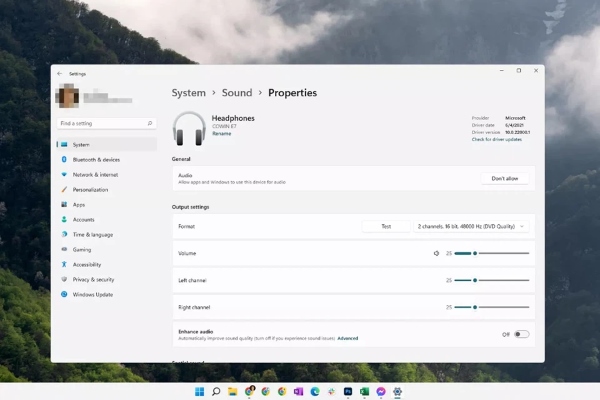Click the Rename link under Headphones
Image resolution: width=600 pixels, height=400 pixels.
[220, 134]
